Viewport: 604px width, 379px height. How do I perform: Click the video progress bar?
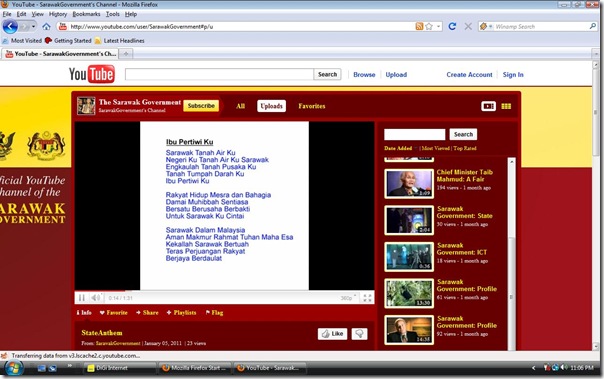(x=224, y=291)
